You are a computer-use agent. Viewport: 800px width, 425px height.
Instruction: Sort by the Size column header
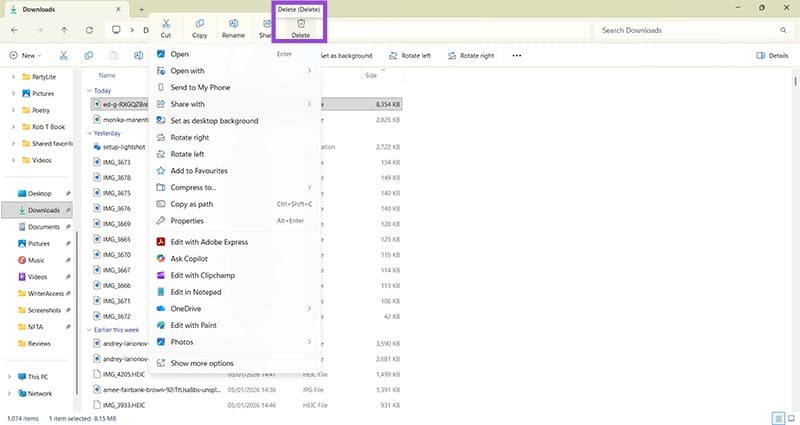371,76
